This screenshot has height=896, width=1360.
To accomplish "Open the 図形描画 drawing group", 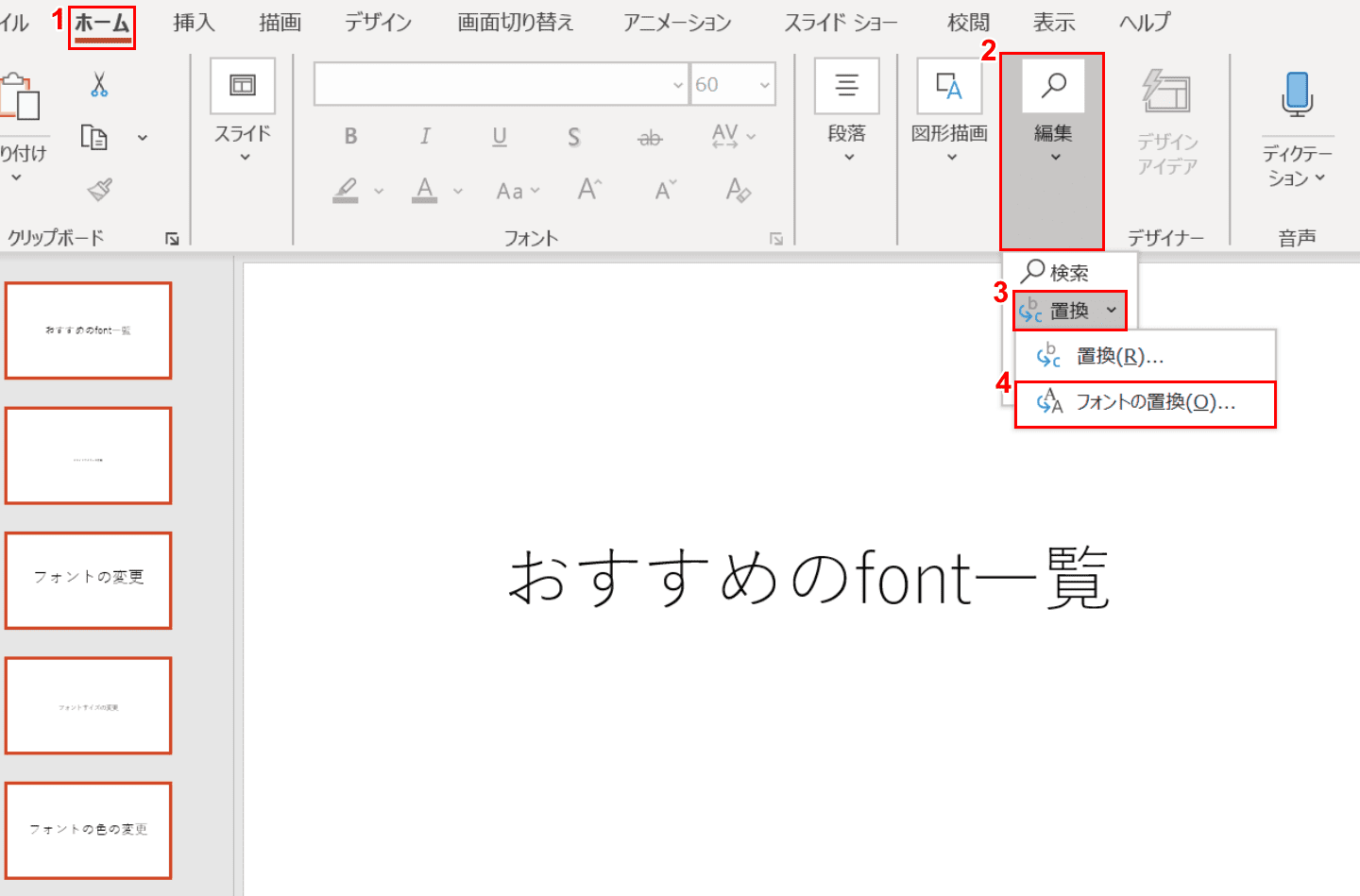I will click(x=949, y=111).
